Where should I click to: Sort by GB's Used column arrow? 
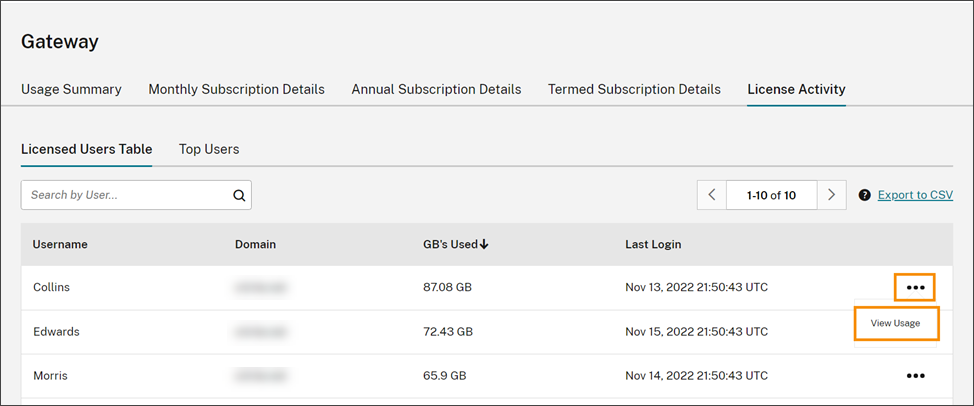pyautogui.click(x=485, y=244)
